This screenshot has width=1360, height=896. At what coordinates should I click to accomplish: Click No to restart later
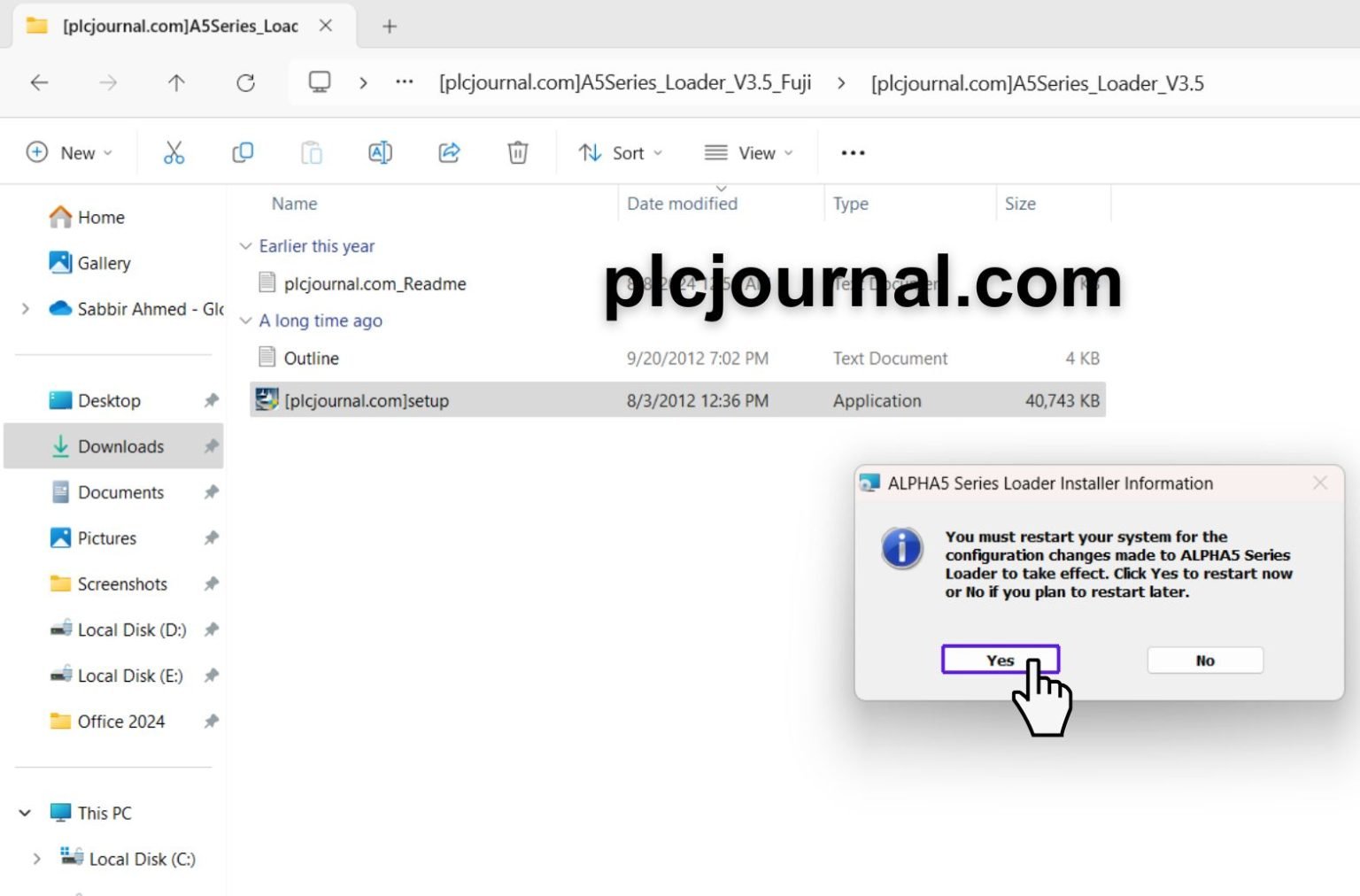pyautogui.click(x=1204, y=660)
